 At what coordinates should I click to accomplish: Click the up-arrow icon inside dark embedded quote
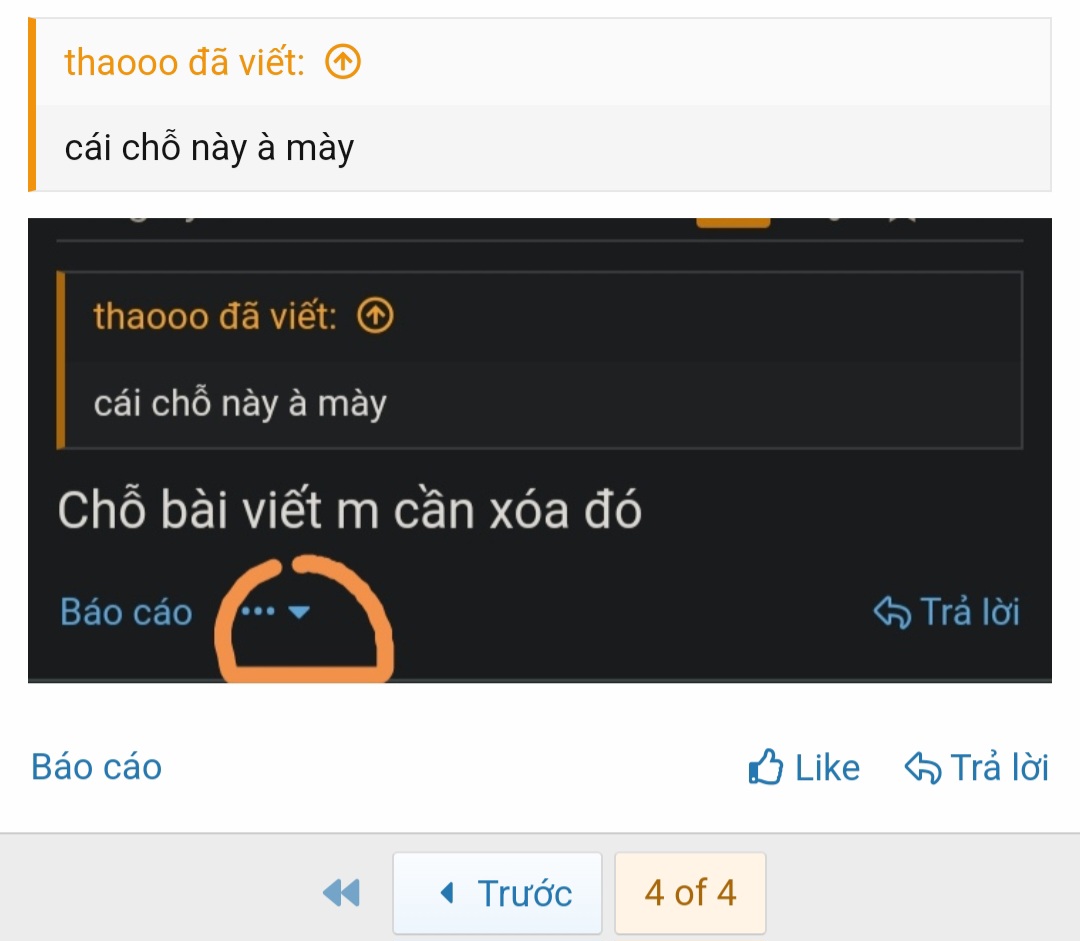(x=375, y=316)
